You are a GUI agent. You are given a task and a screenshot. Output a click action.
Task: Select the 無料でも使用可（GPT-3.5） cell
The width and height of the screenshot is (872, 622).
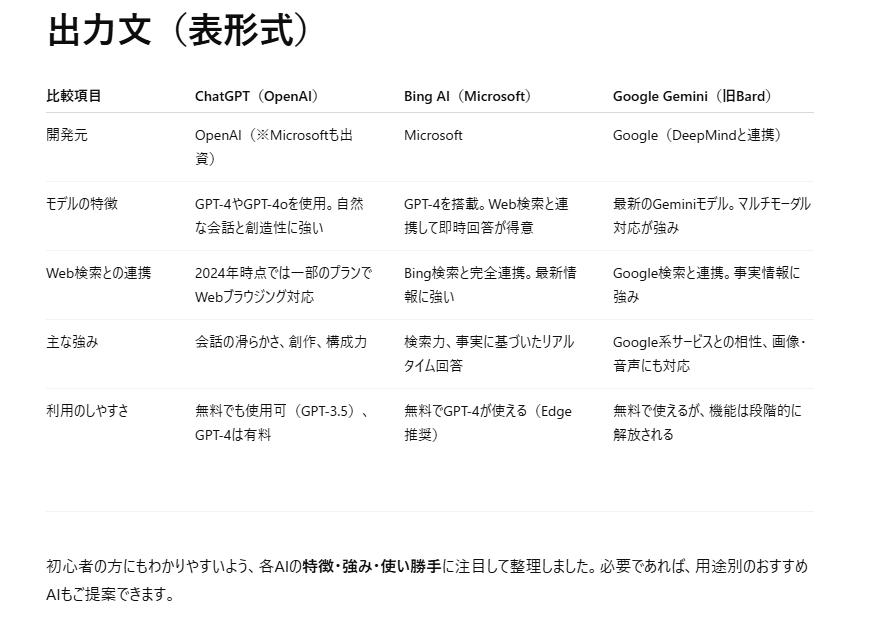pyautogui.click(x=282, y=422)
